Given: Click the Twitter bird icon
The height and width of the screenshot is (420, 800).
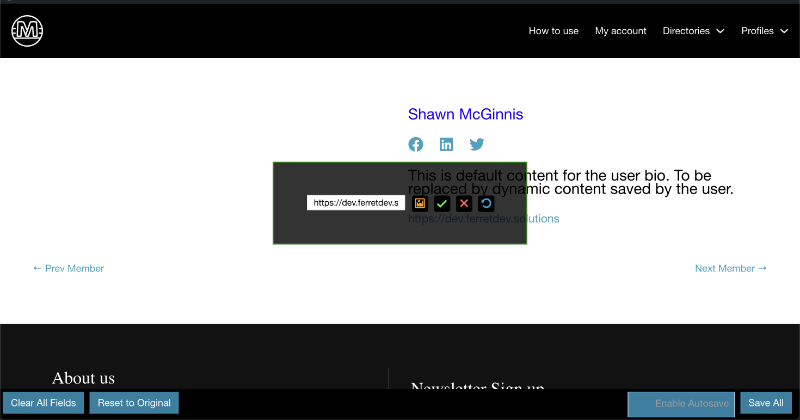Looking at the screenshot, I should [x=477, y=145].
